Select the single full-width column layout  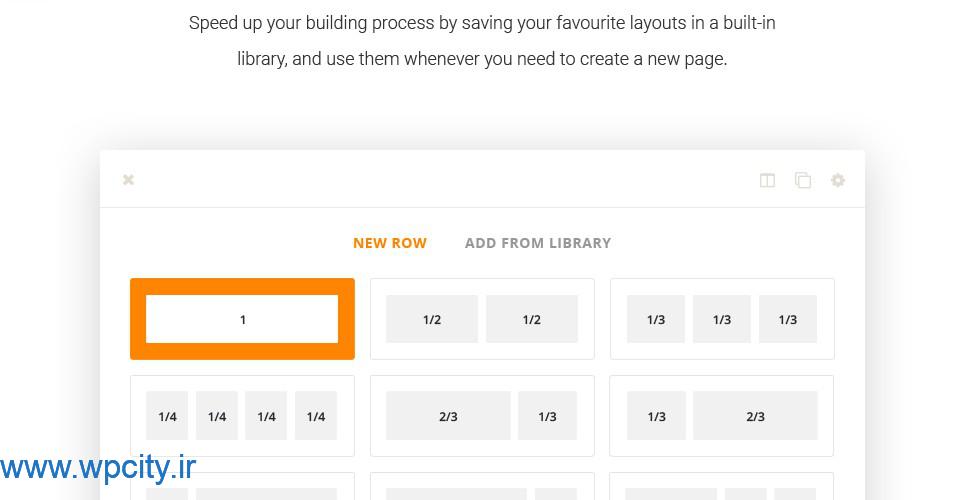[242, 319]
